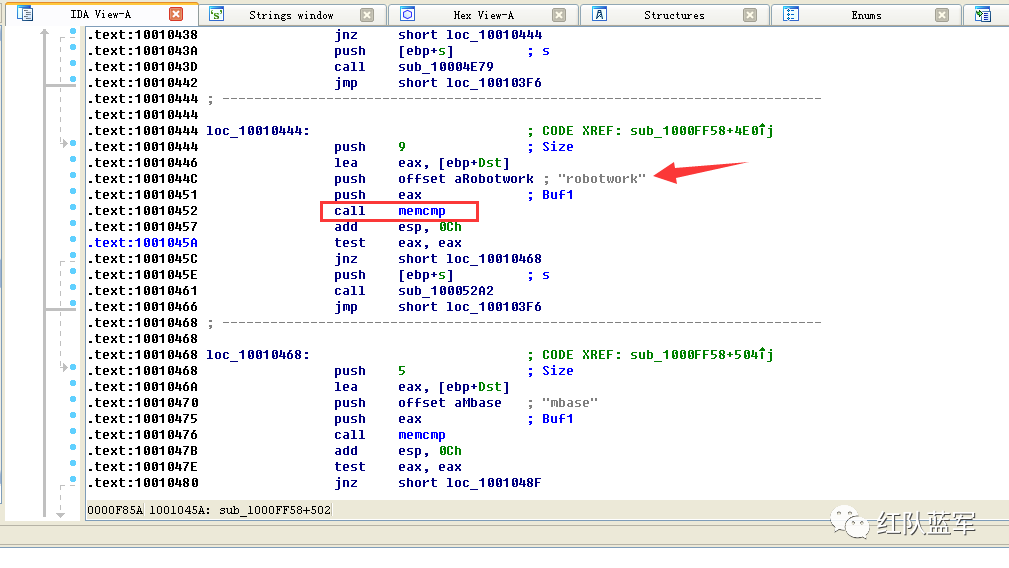Close the Strings window tab
Screen dimensions: 1009x568
point(367,15)
